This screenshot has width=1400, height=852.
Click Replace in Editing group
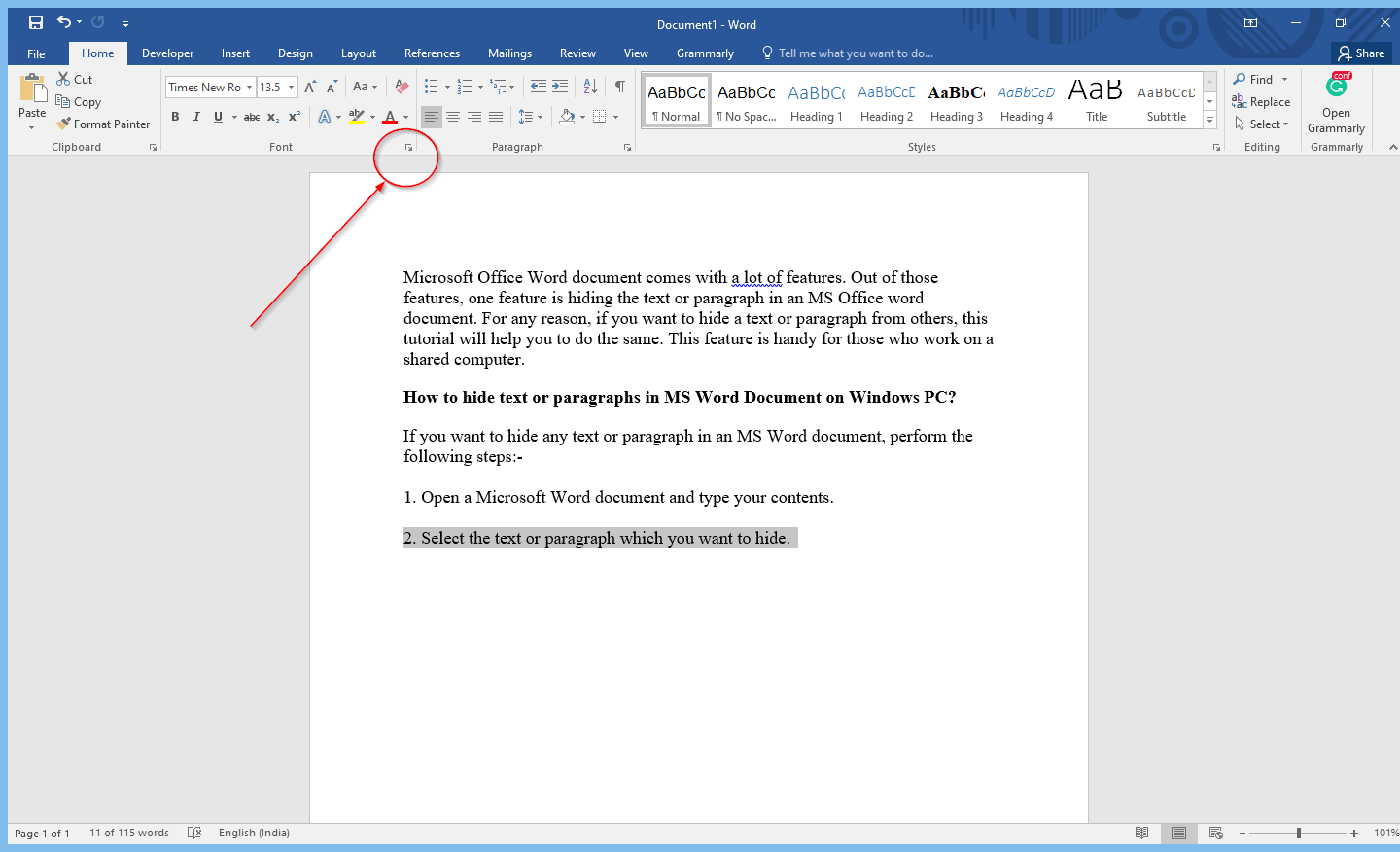tap(1262, 102)
